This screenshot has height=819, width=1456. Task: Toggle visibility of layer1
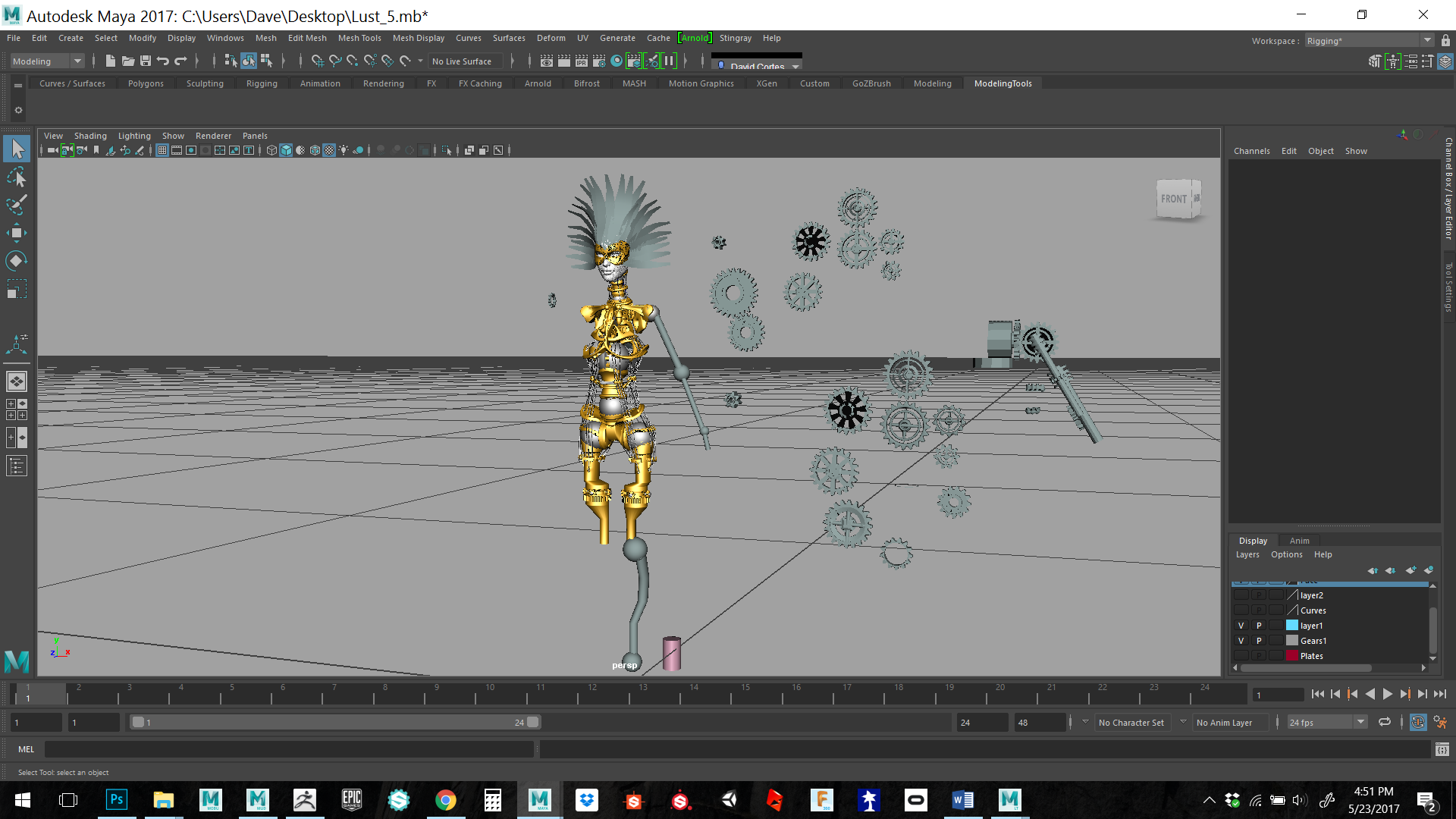[x=1241, y=626]
